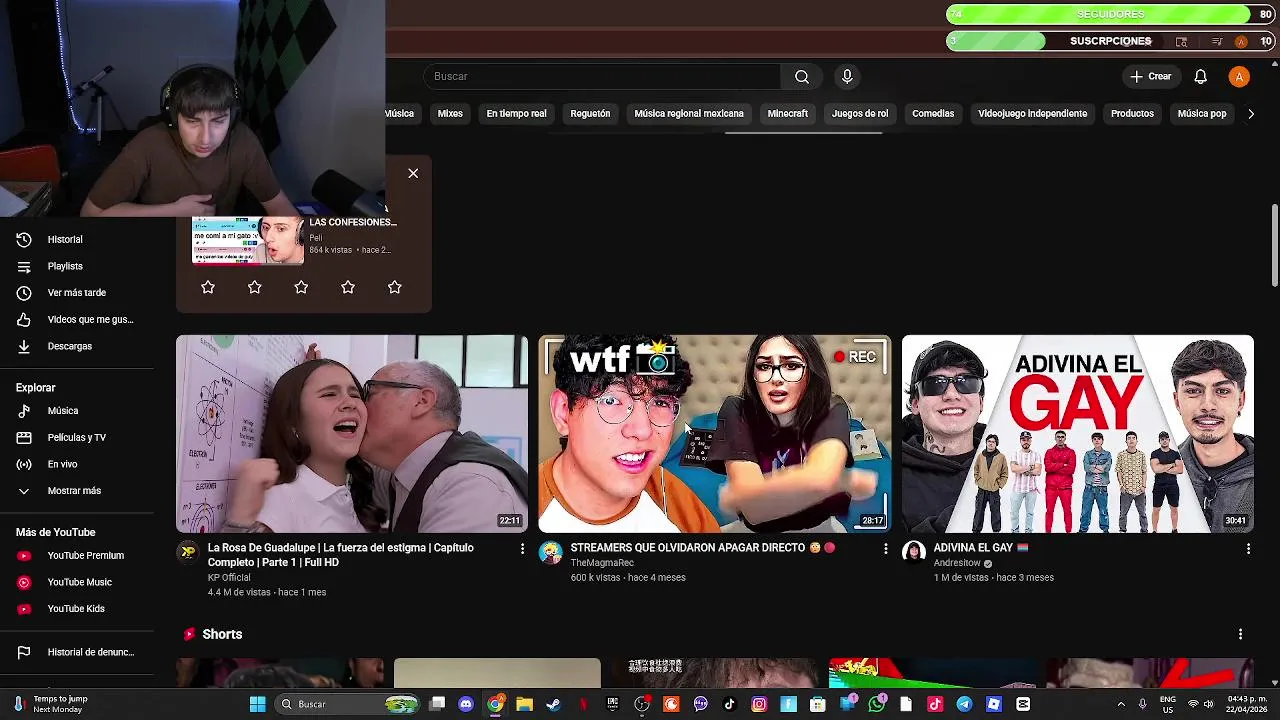Open KP Official channel name

(229, 578)
